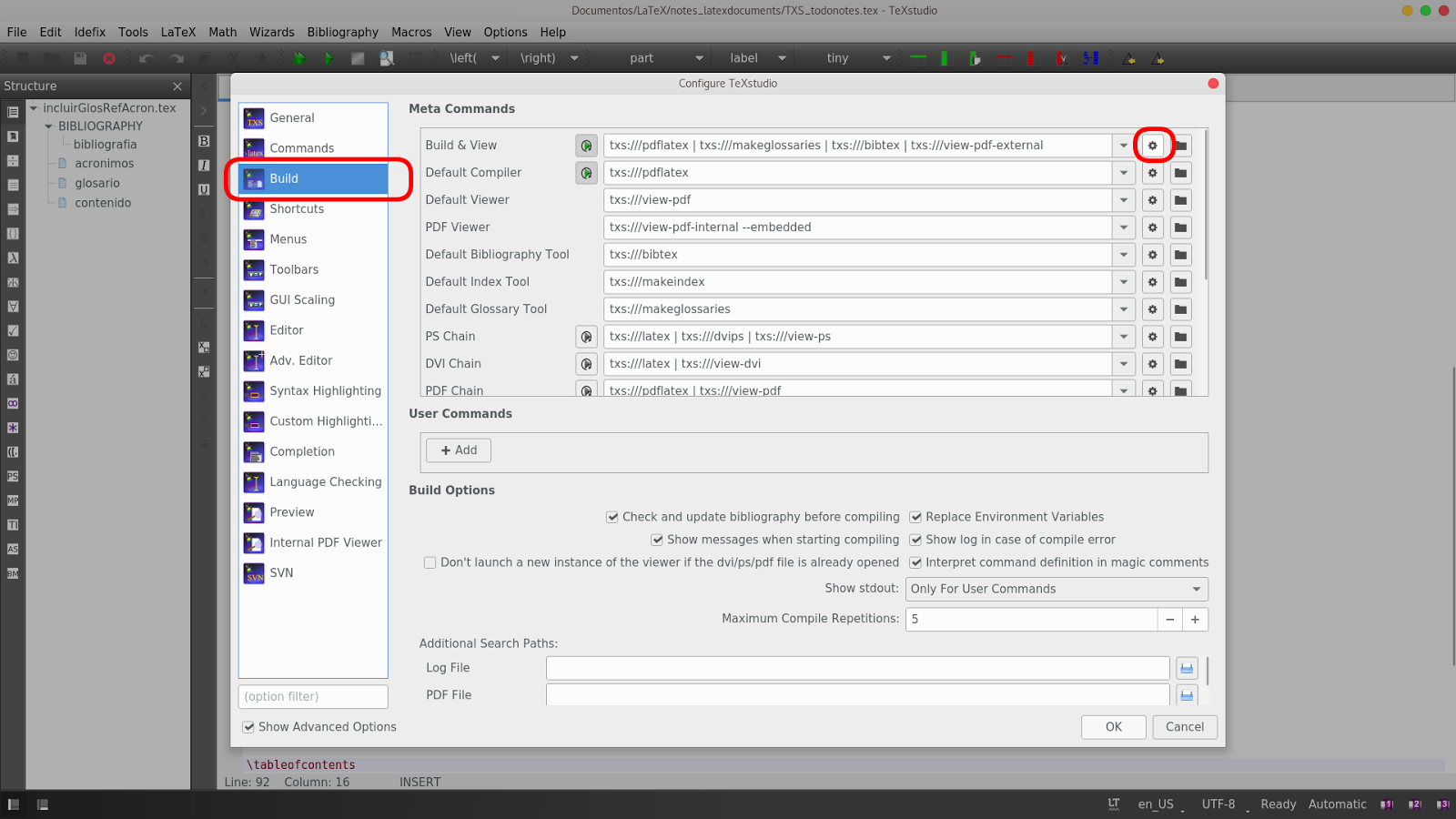
Task: Click the browse icon for Log File path
Action: pyautogui.click(x=1187, y=668)
